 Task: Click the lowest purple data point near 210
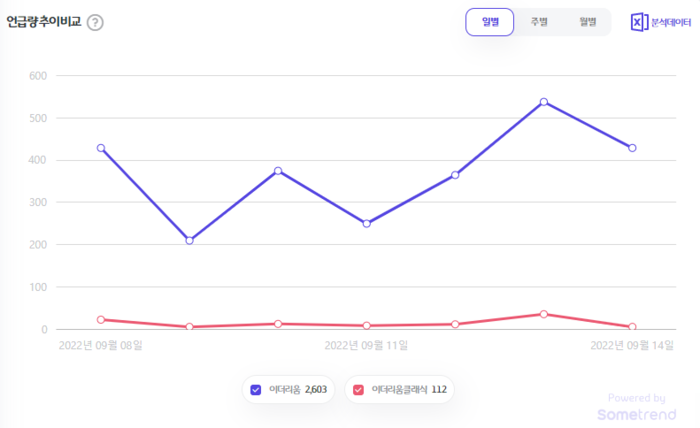pos(189,240)
